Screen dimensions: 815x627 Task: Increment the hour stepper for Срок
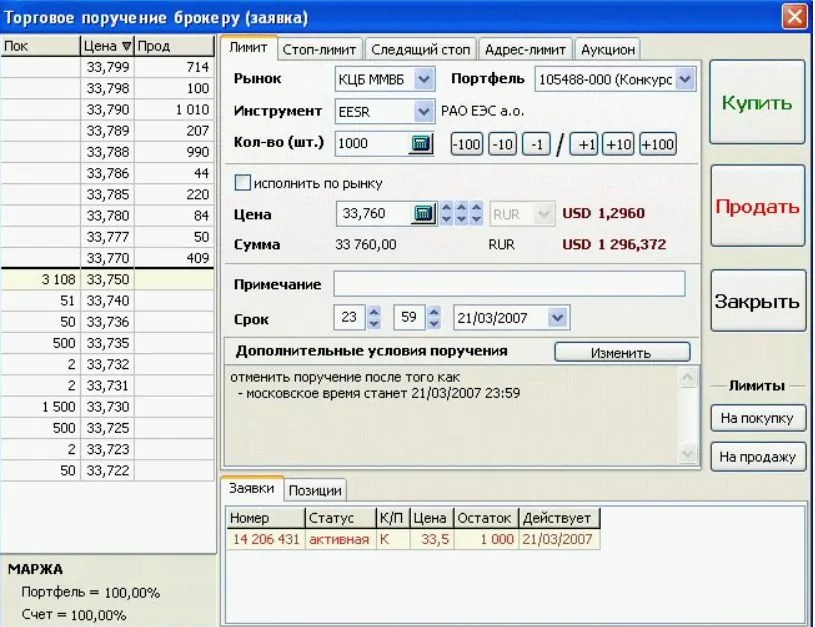(374, 312)
